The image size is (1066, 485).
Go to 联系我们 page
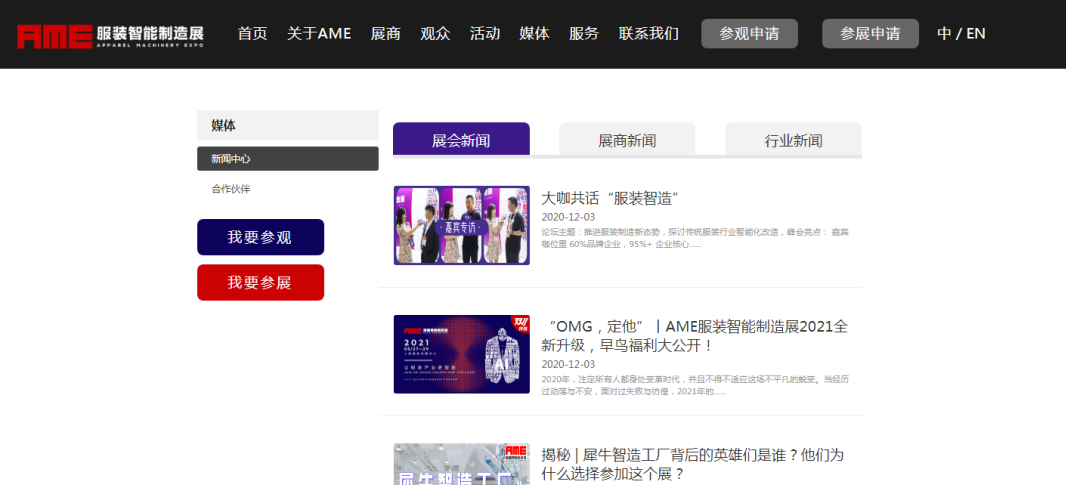(x=648, y=34)
